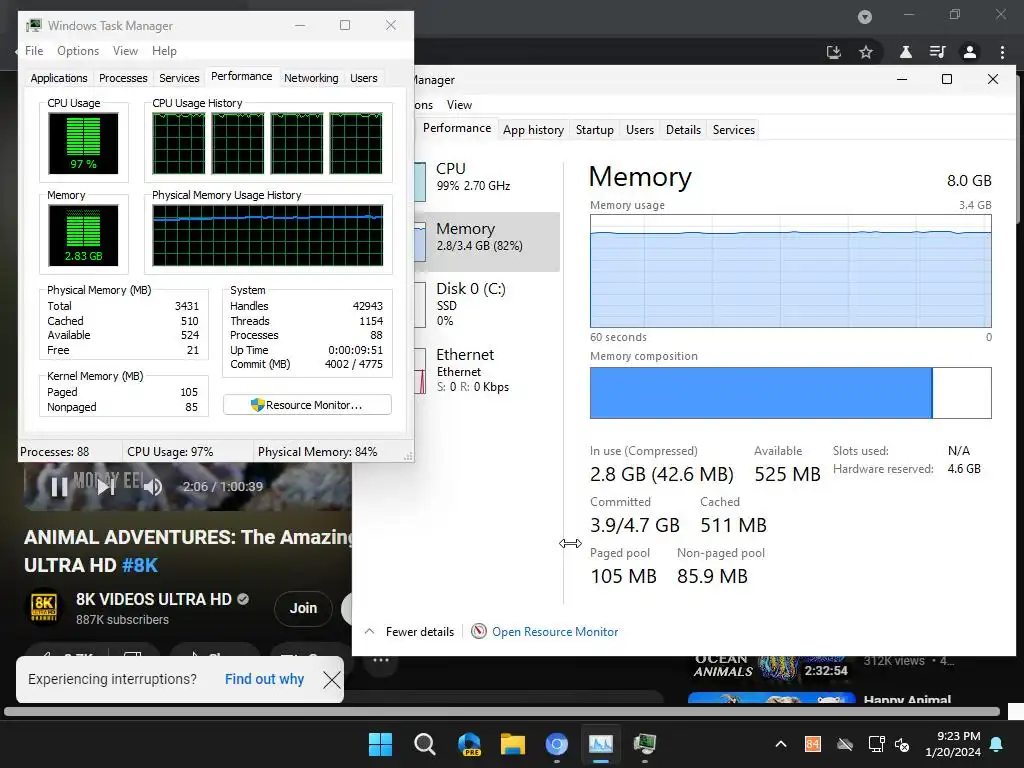The width and height of the screenshot is (1024, 768).
Task: Click the tab search dropdown arrow
Action: 865,17
